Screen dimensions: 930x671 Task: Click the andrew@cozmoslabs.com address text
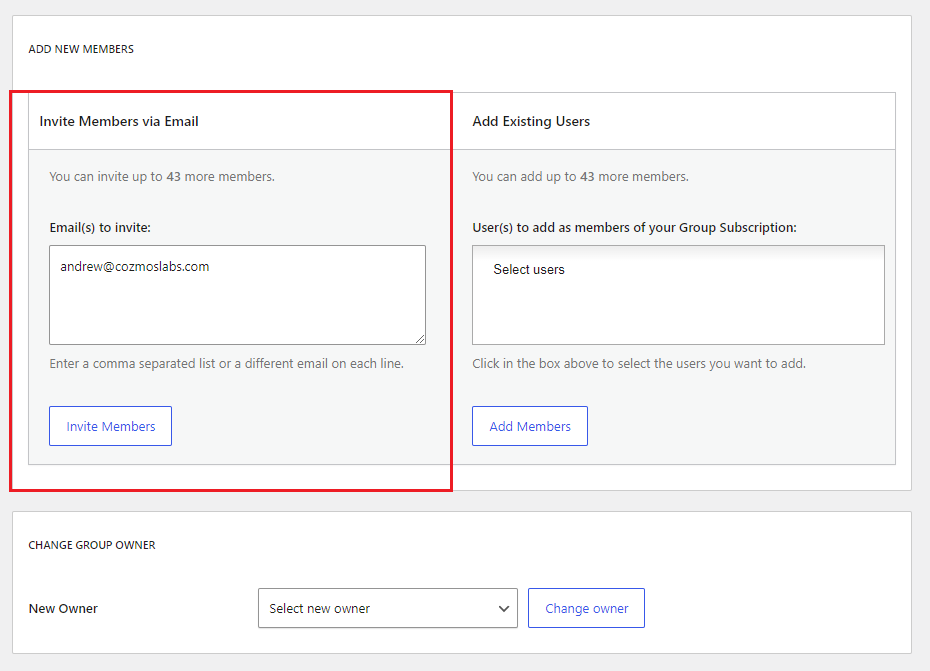[x=135, y=266]
